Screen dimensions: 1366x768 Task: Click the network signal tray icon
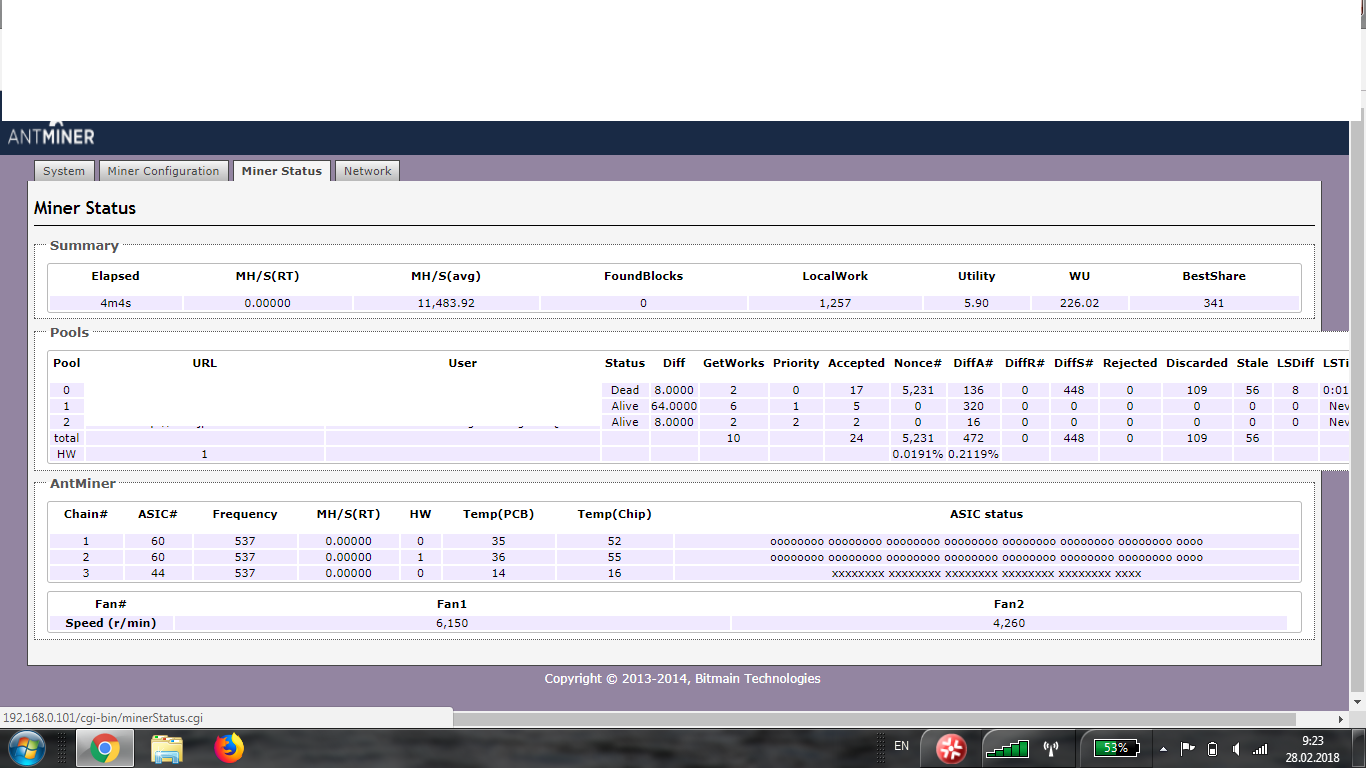click(1260, 748)
